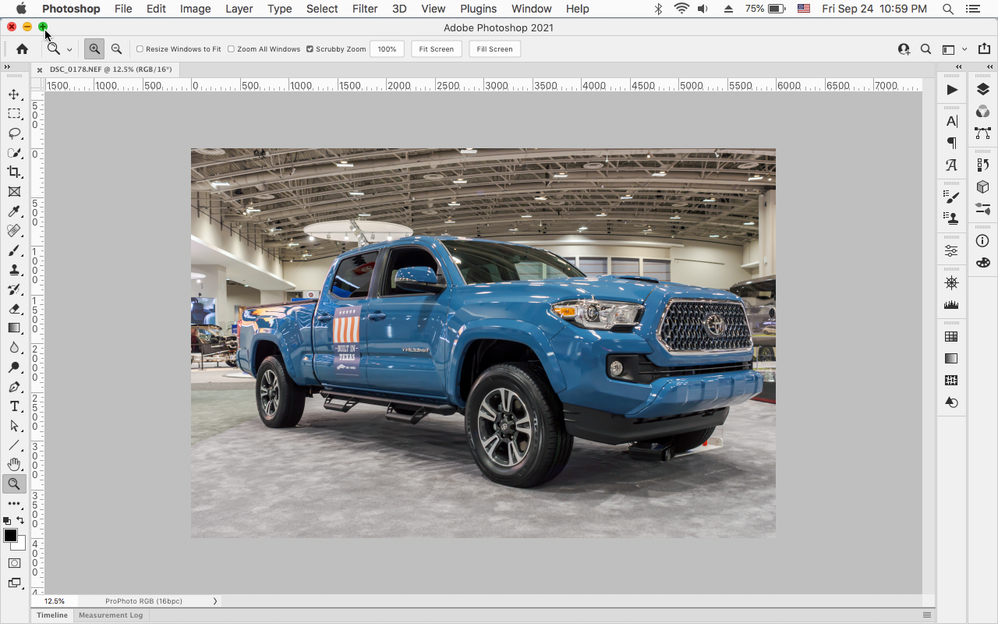Reset default foreground and background colors

point(6,520)
